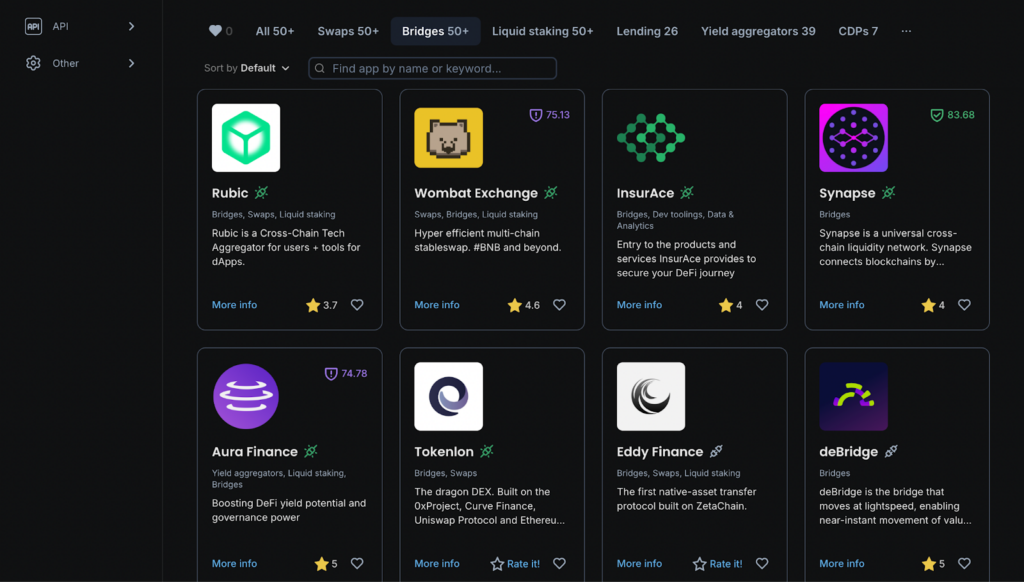The height and width of the screenshot is (582, 1024).
Task: Click the Wombat Exchange logo
Action: tap(448, 137)
